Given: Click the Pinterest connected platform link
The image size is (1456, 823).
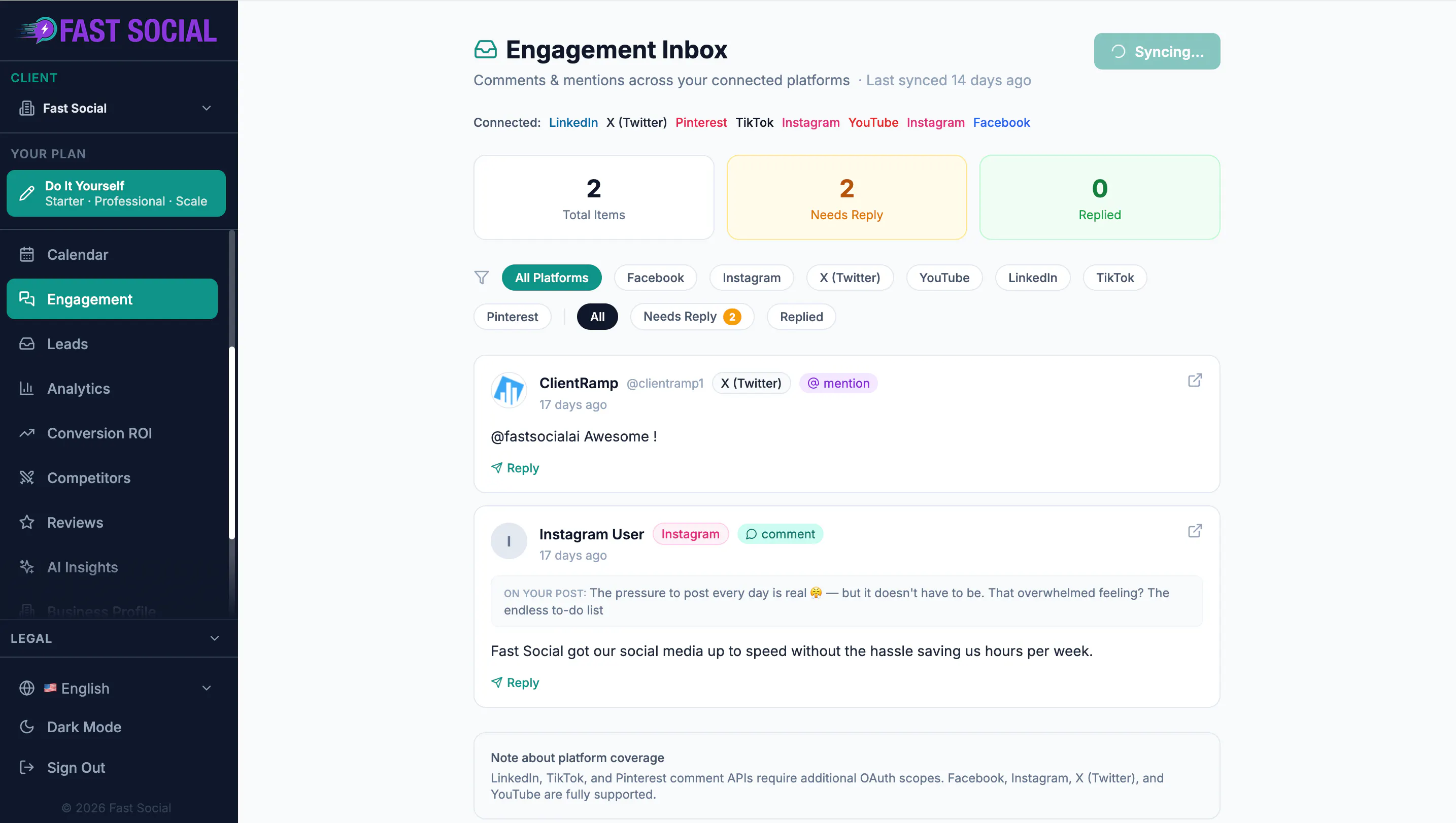Looking at the screenshot, I should pos(701,122).
